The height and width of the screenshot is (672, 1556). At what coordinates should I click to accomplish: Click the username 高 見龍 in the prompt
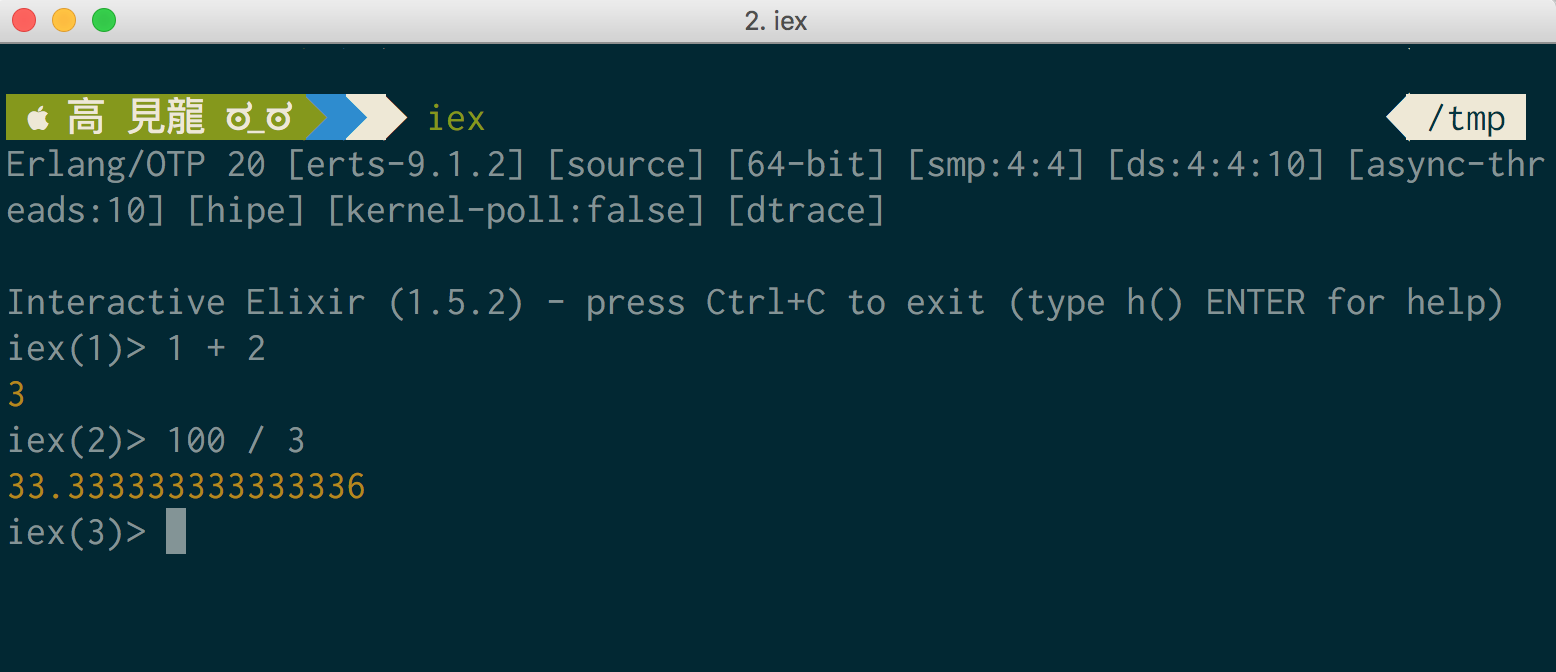136,118
